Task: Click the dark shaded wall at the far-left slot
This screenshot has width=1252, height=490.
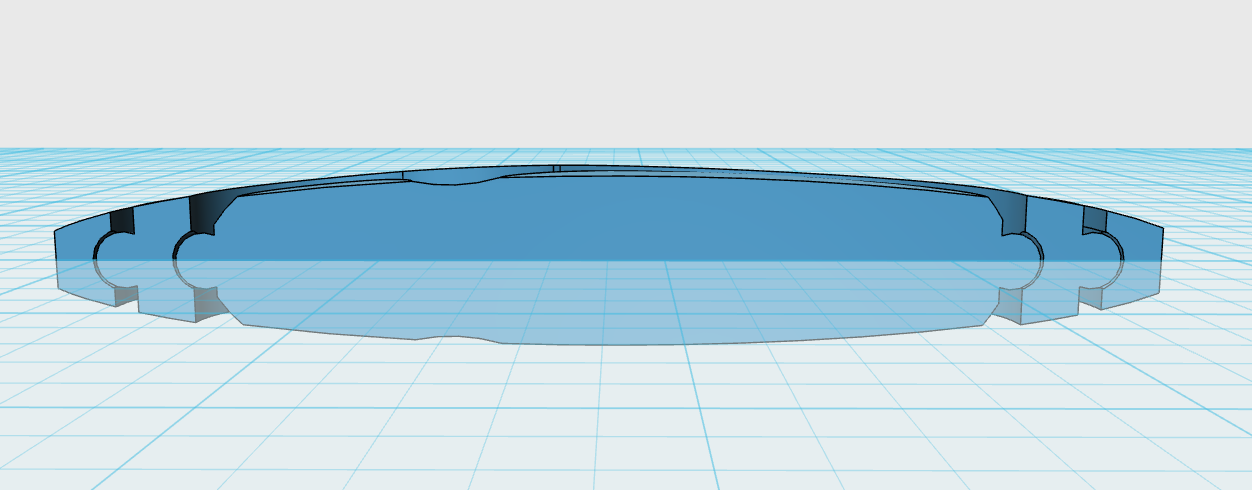Action: click(121, 221)
